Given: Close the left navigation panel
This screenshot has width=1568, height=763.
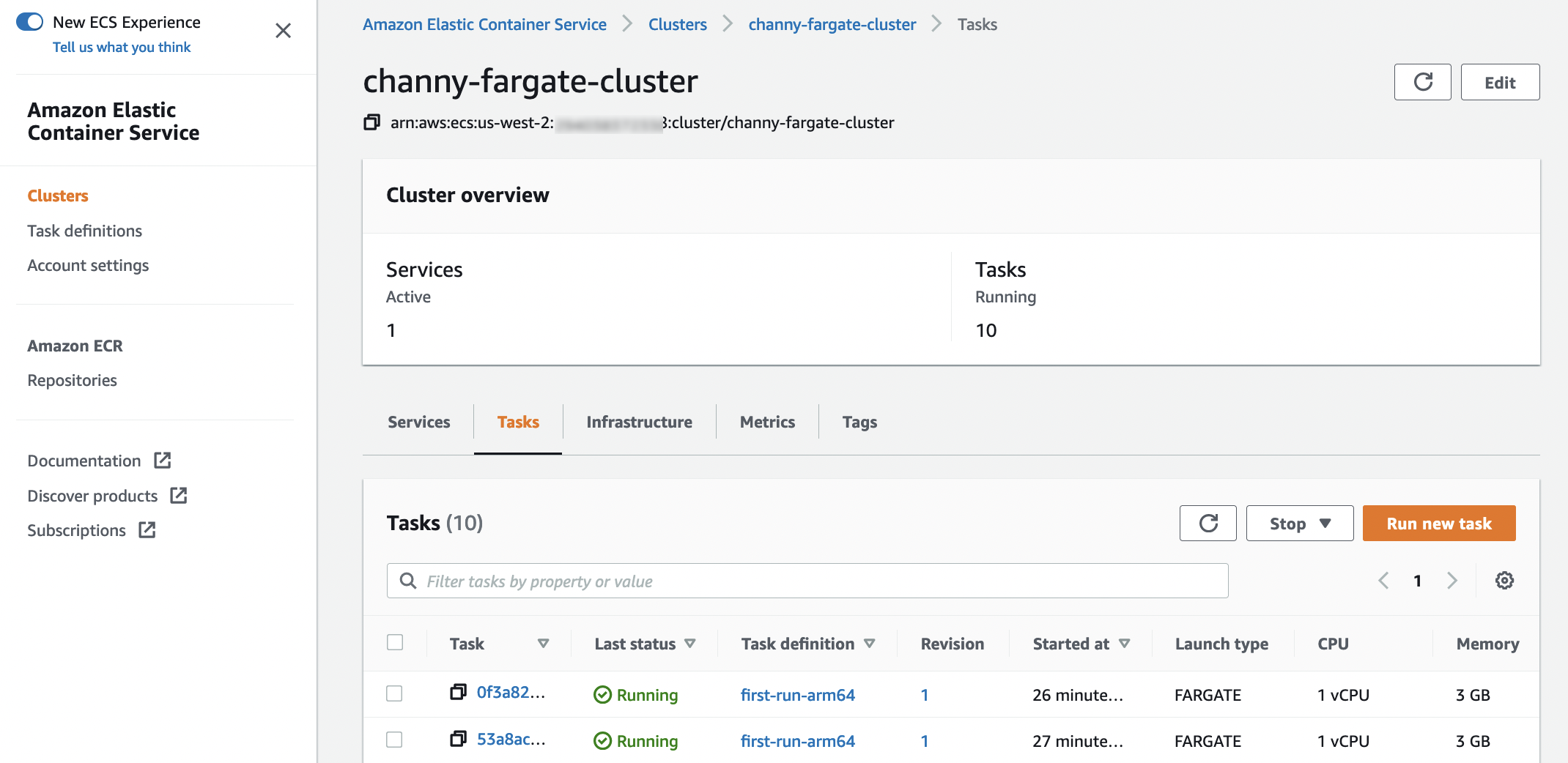Looking at the screenshot, I should (x=283, y=31).
